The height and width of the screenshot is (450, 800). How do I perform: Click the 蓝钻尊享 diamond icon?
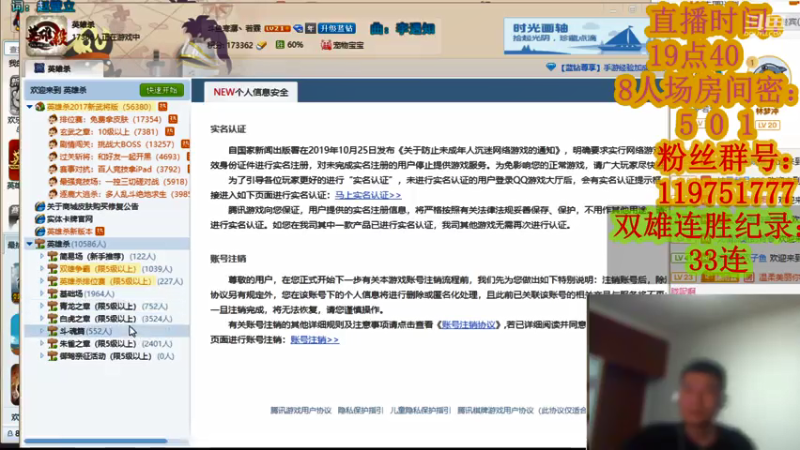551,67
